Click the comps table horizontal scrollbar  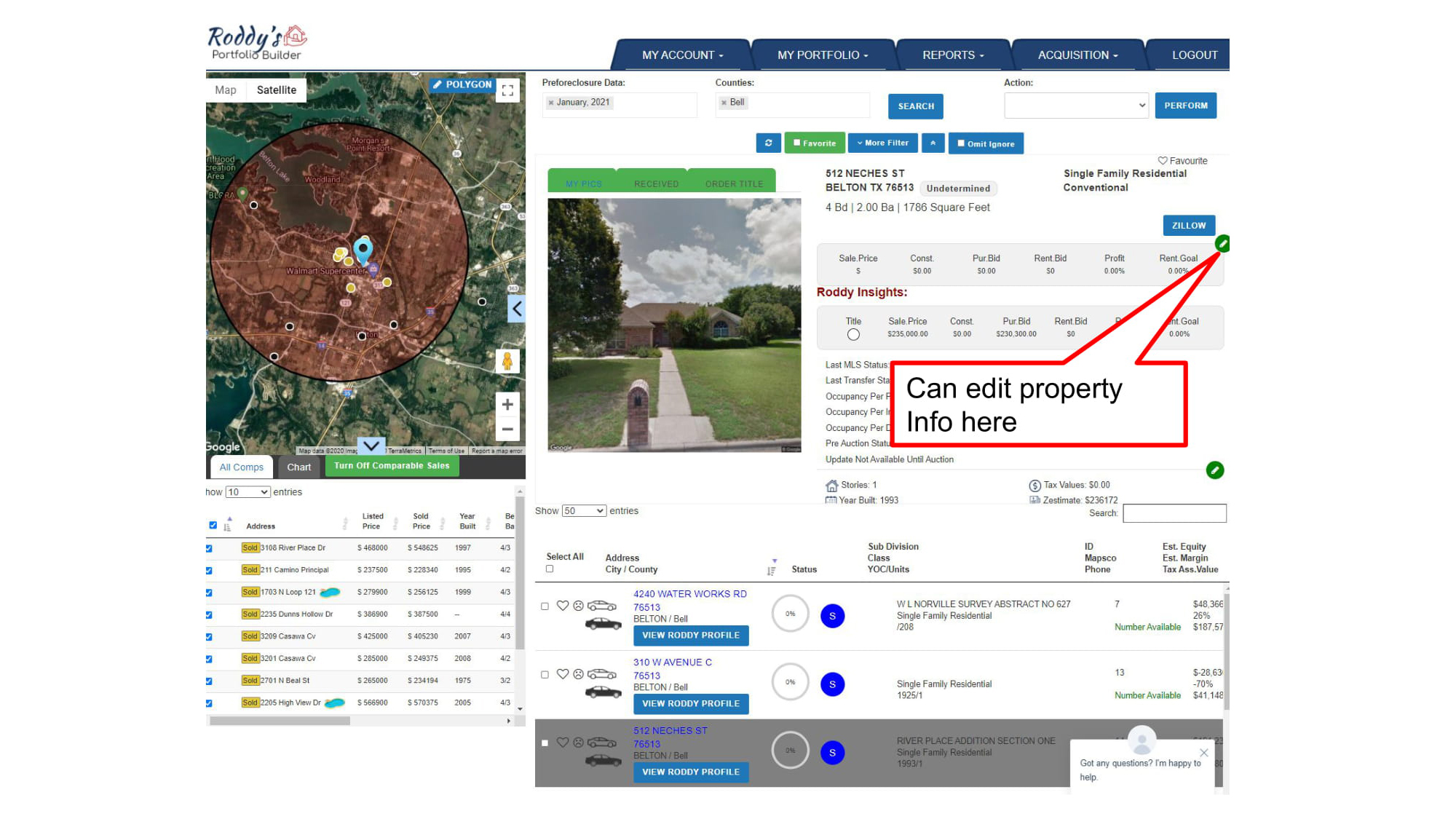pyautogui.click(x=280, y=721)
